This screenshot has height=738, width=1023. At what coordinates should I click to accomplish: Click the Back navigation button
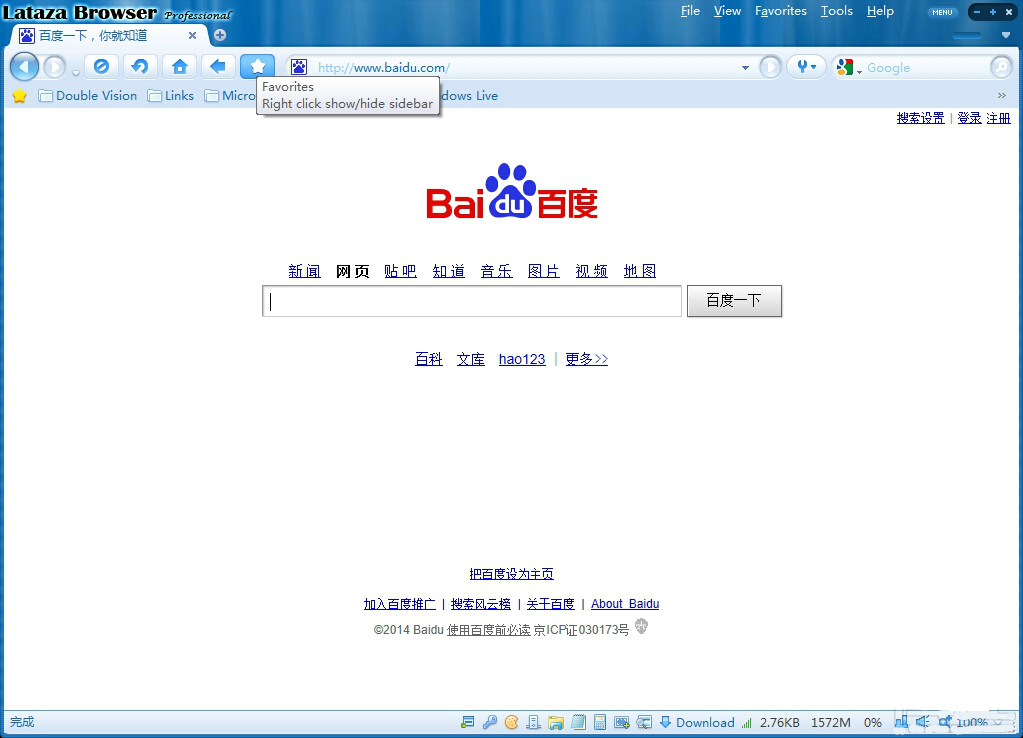(24, 67)
